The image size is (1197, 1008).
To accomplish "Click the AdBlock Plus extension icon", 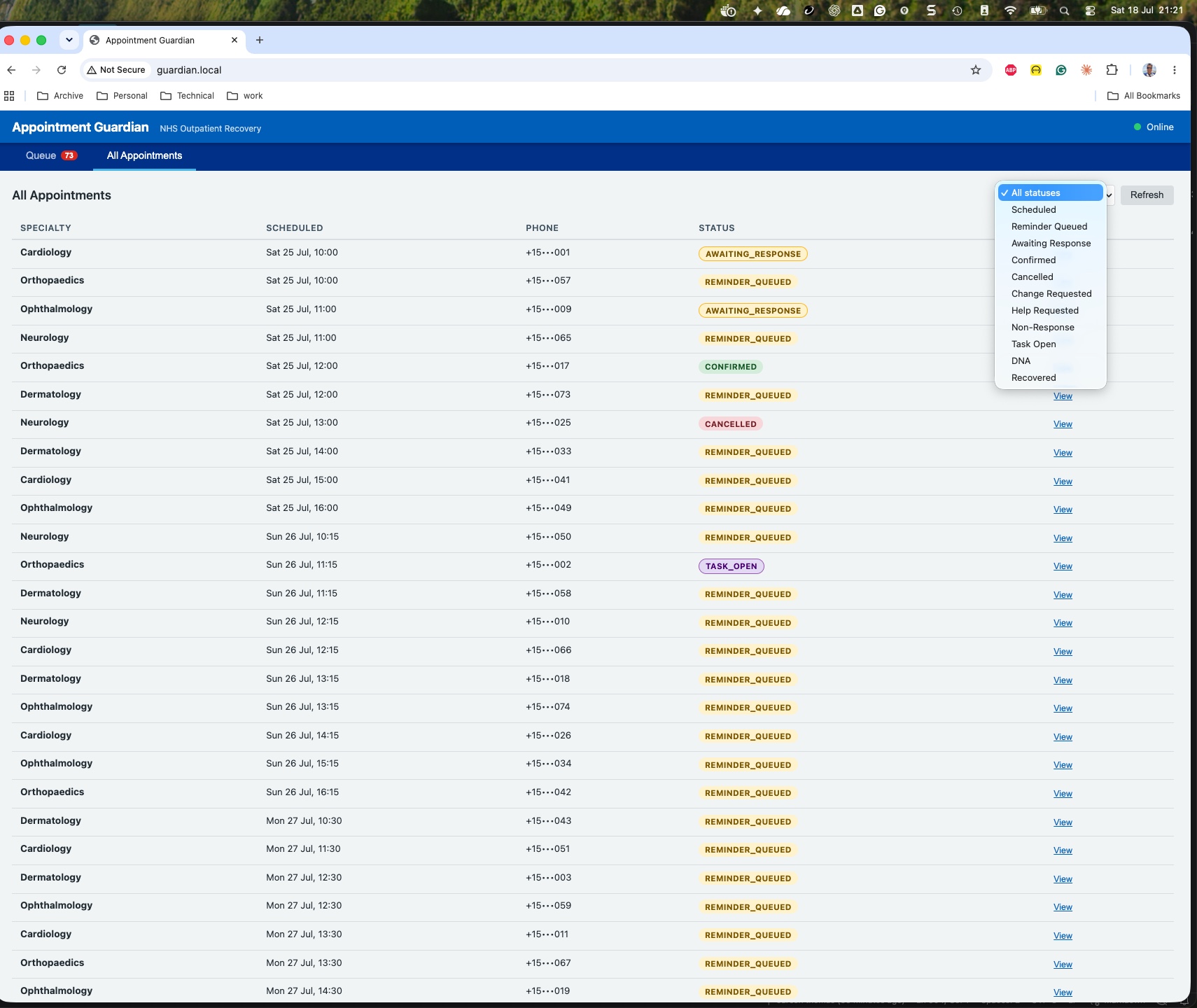I will (1011, 70).
